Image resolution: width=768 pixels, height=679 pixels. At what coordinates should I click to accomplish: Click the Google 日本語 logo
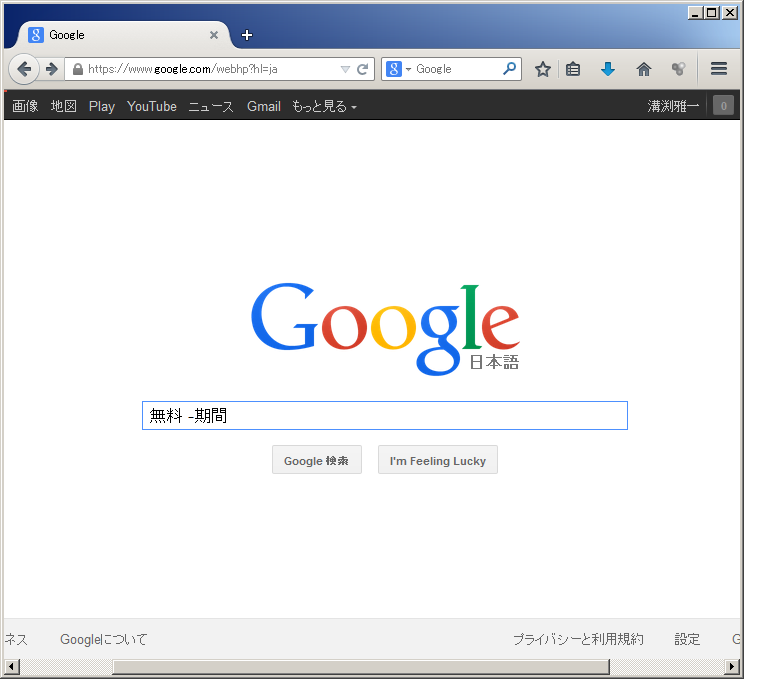[385, 329]
